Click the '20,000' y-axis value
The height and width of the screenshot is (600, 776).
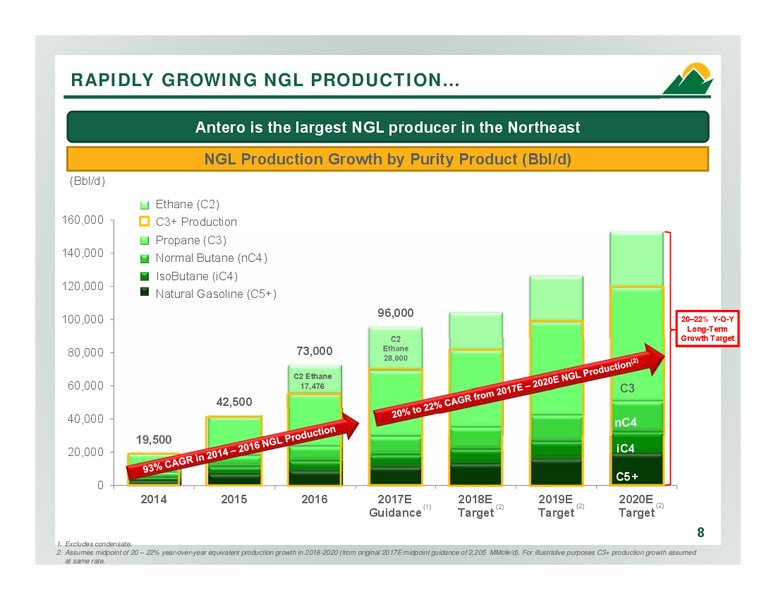tap(85, 452)
